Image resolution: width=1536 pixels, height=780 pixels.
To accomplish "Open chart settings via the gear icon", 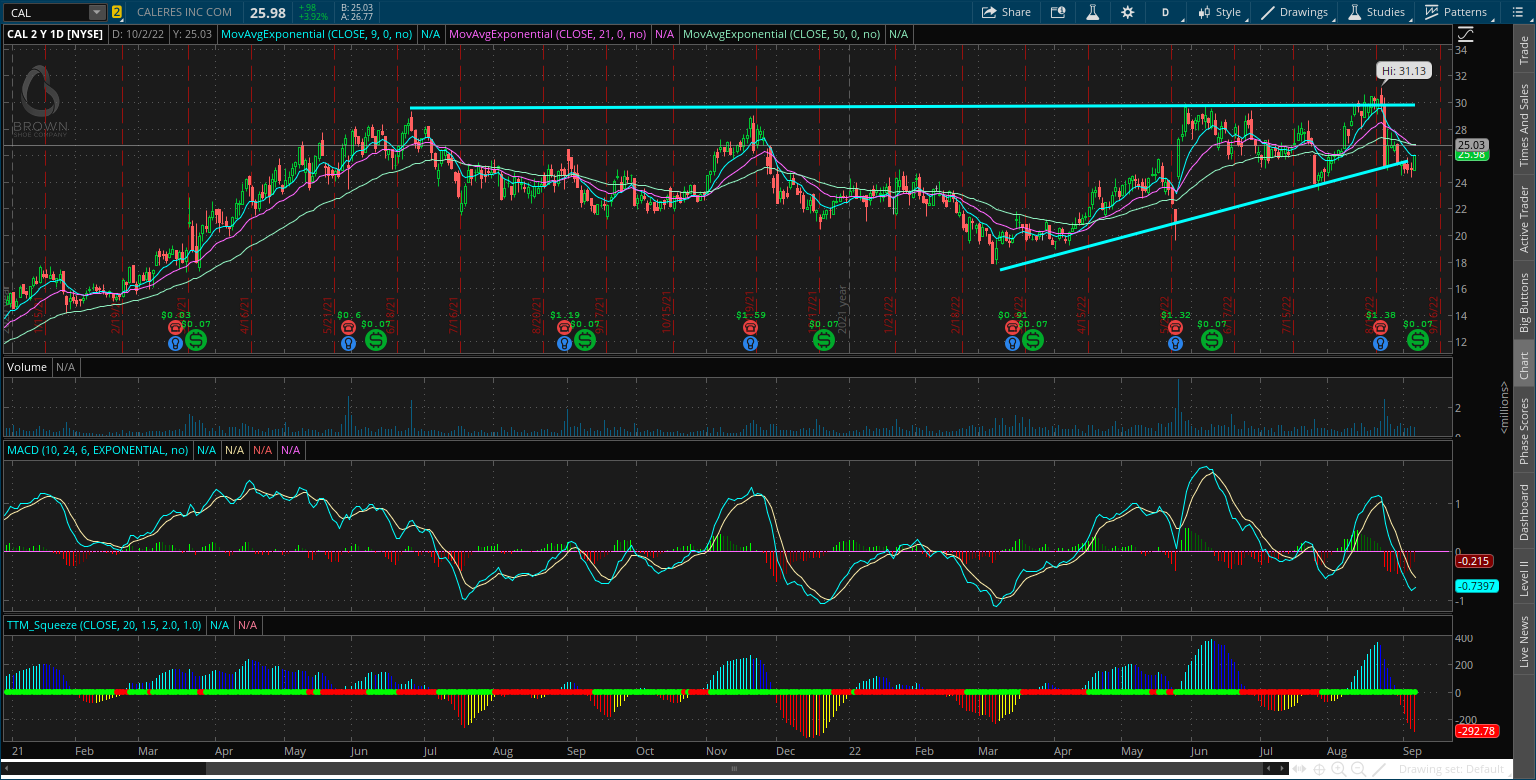I will [1127, 12].
